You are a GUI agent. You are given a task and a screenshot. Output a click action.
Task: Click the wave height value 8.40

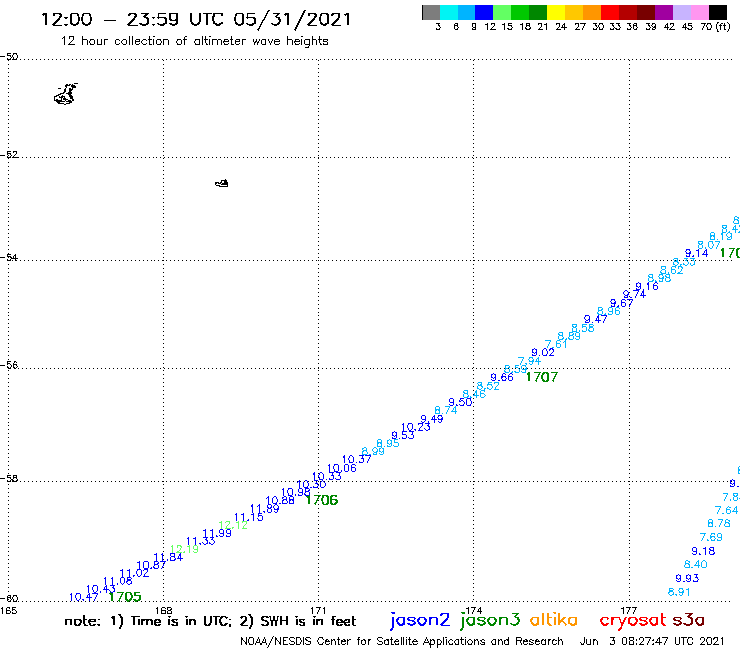click(696, 564)
